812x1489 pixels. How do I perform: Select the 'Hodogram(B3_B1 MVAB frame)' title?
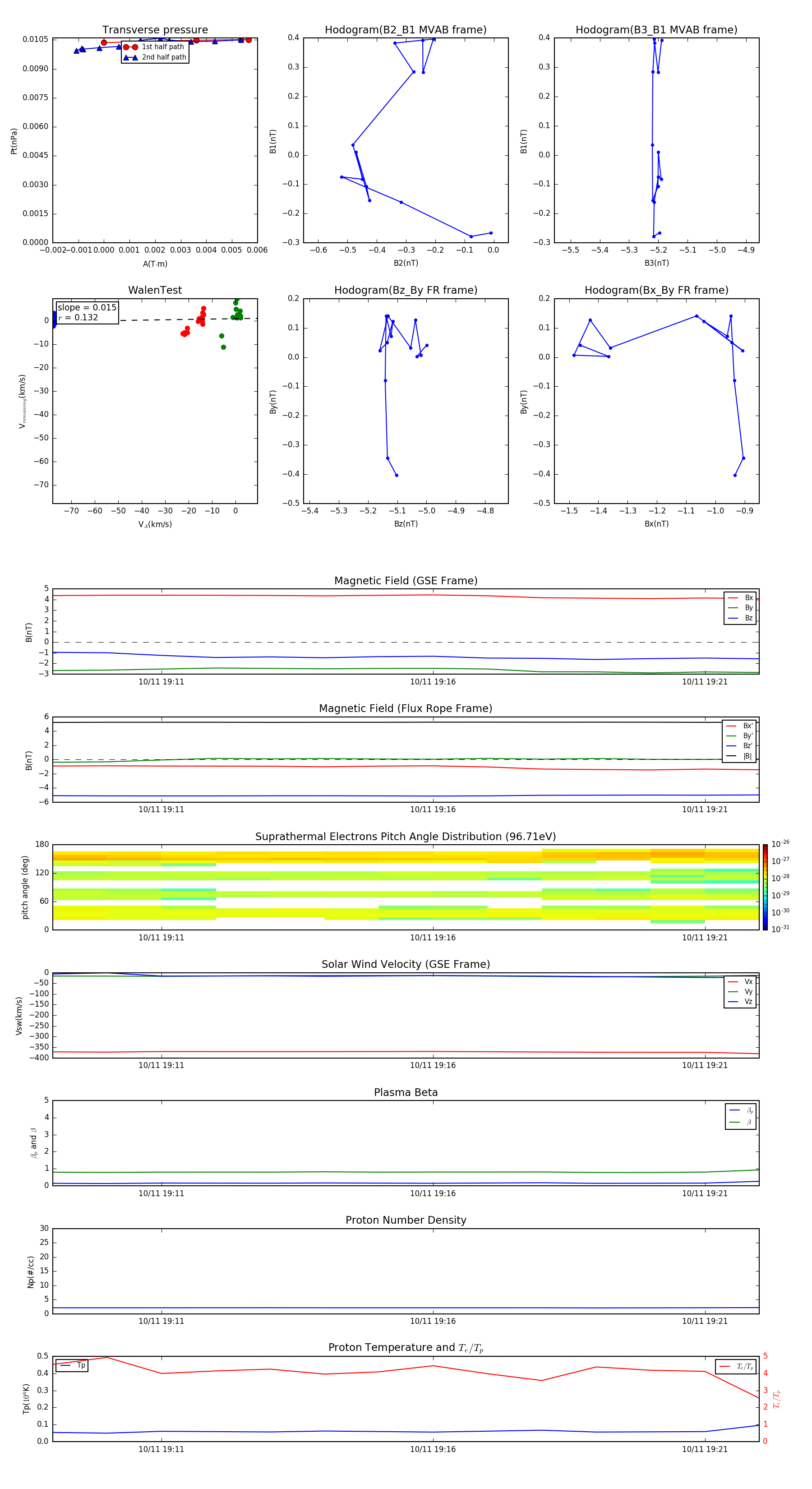pyautogui.click(x=656, y=29)
